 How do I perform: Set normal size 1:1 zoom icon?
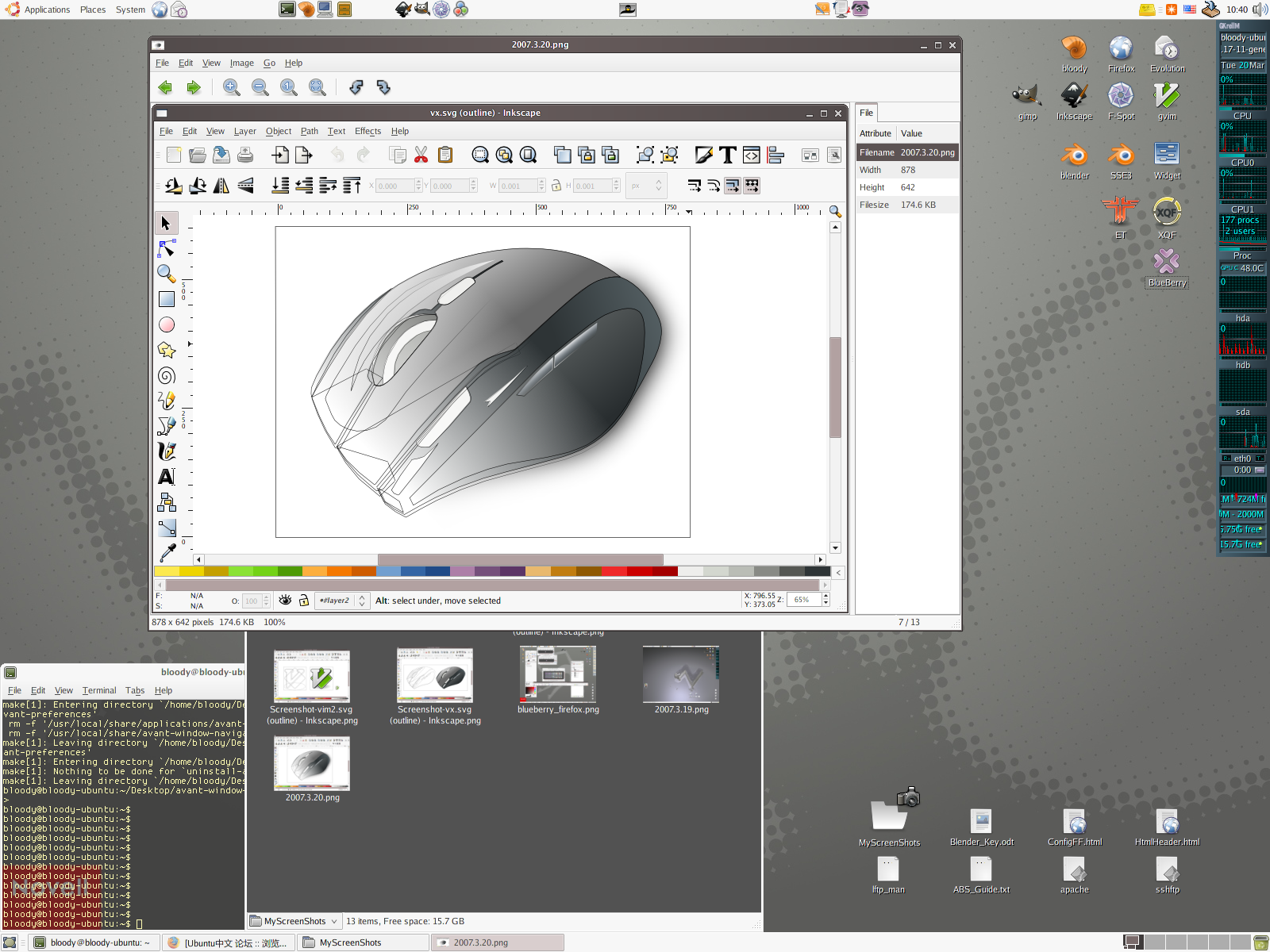coord(288,87)
